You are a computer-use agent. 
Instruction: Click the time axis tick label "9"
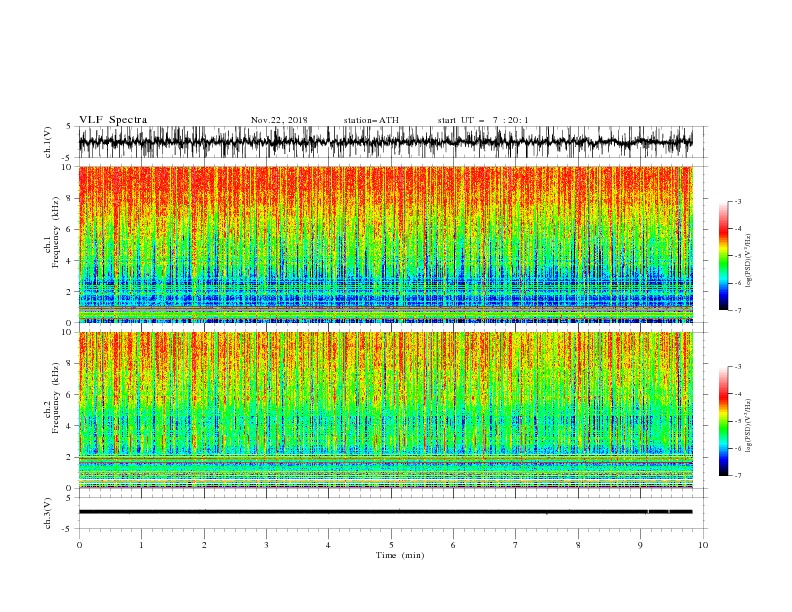(640, 545)
